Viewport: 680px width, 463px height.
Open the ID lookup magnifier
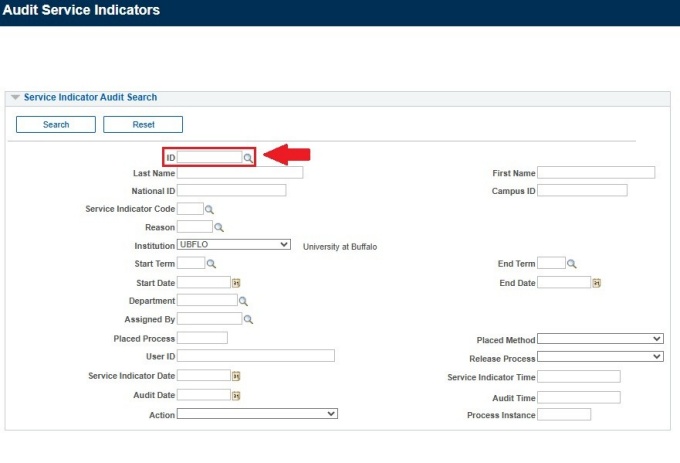click(248, 158)
